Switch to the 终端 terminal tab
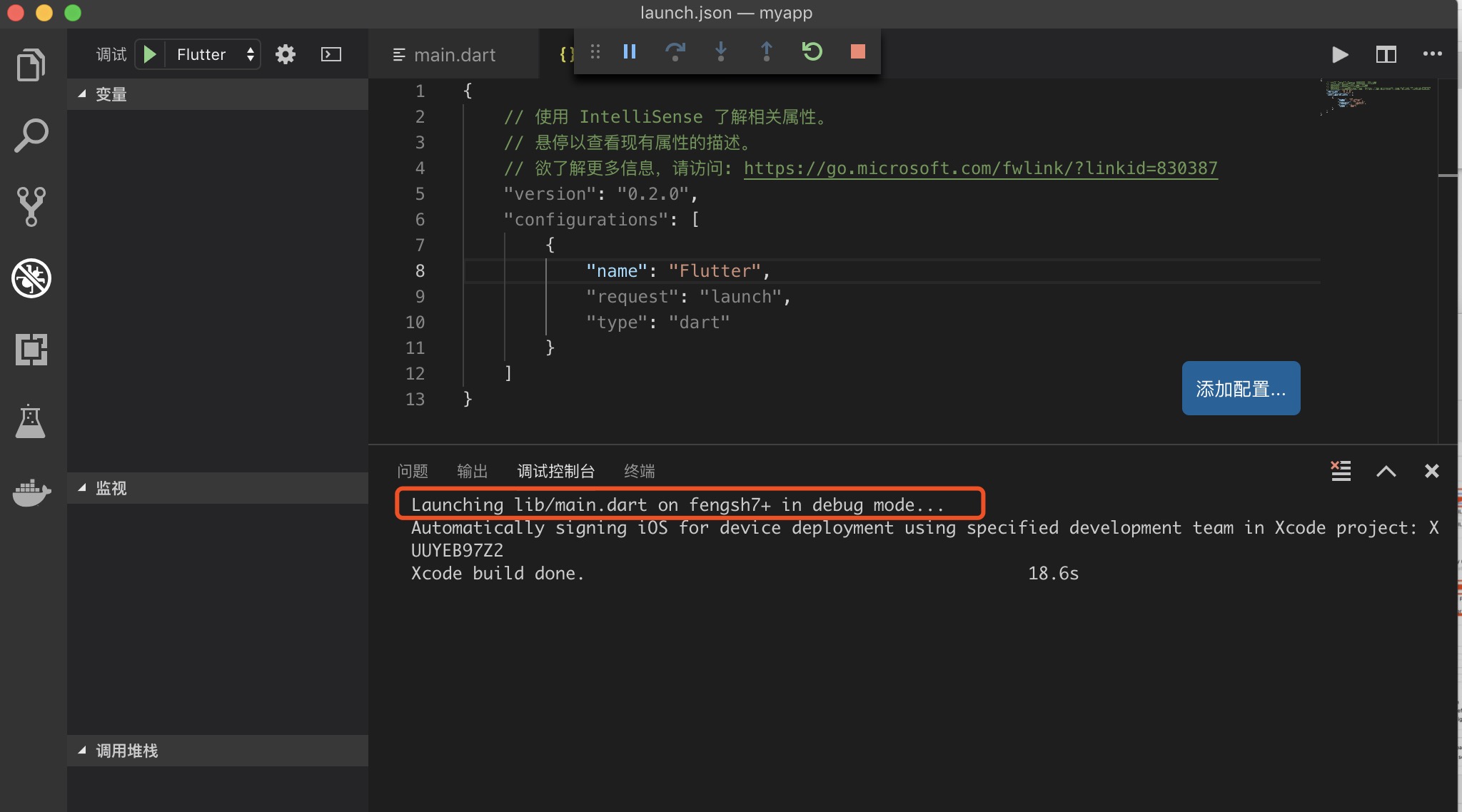The image size is (1462, 812). pyautogui.click(x=639, y=471)
